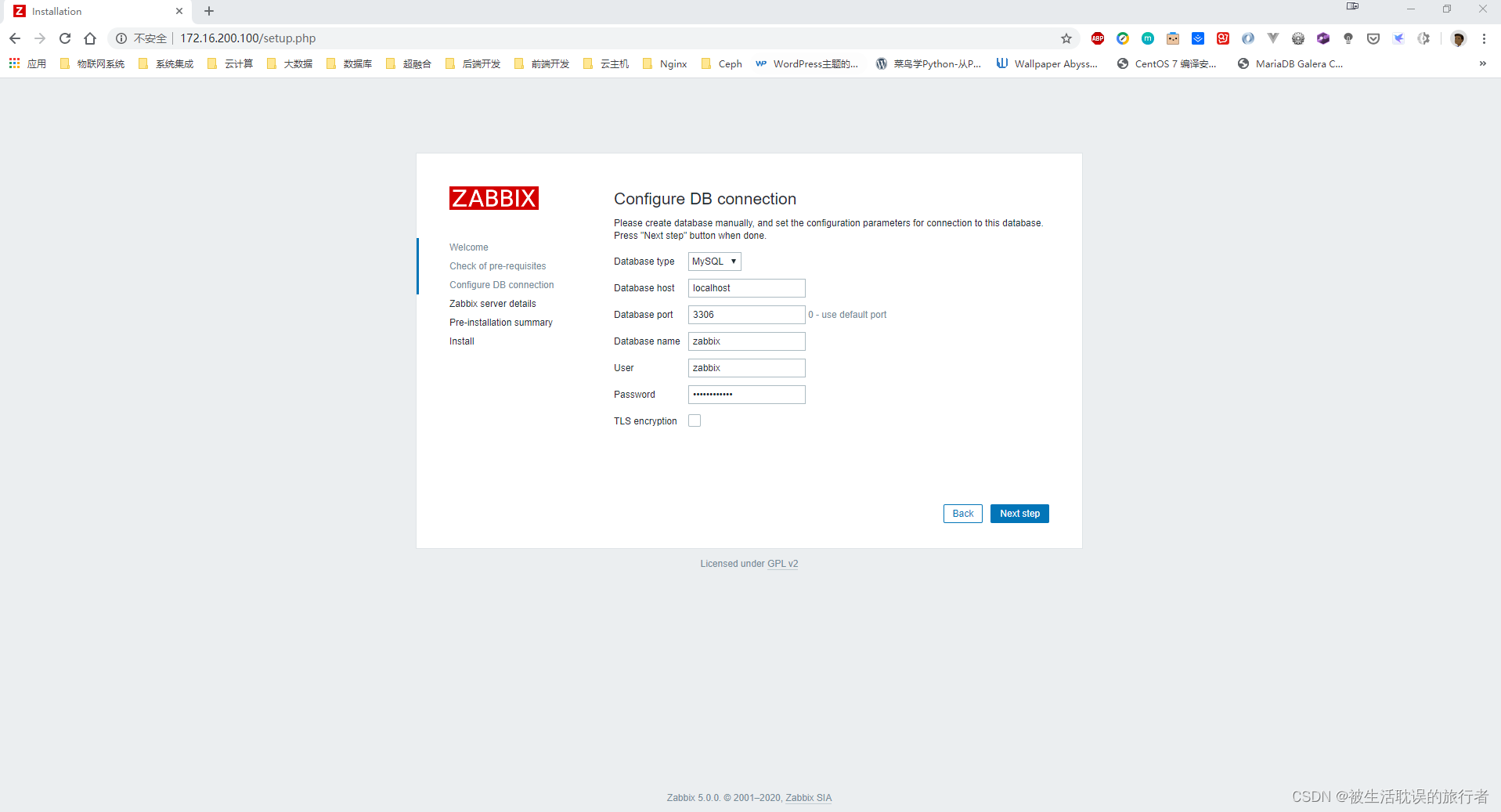Image resolution: width=1501 pixels, height=812 pixels.
Task: Open the 后端开发 bookmark folder
Action: tap(473, 64)
